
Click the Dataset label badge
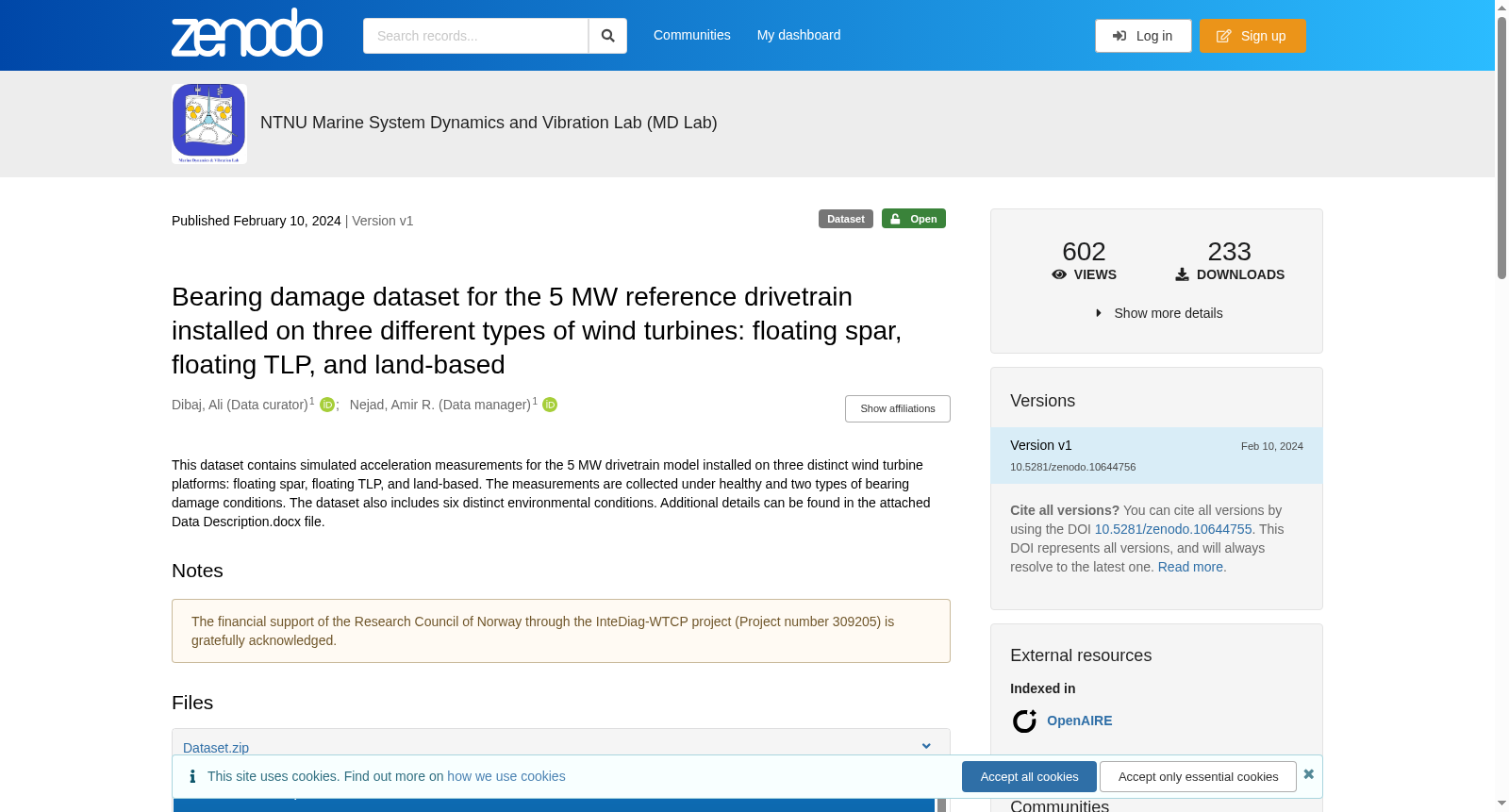click(846, 219)
